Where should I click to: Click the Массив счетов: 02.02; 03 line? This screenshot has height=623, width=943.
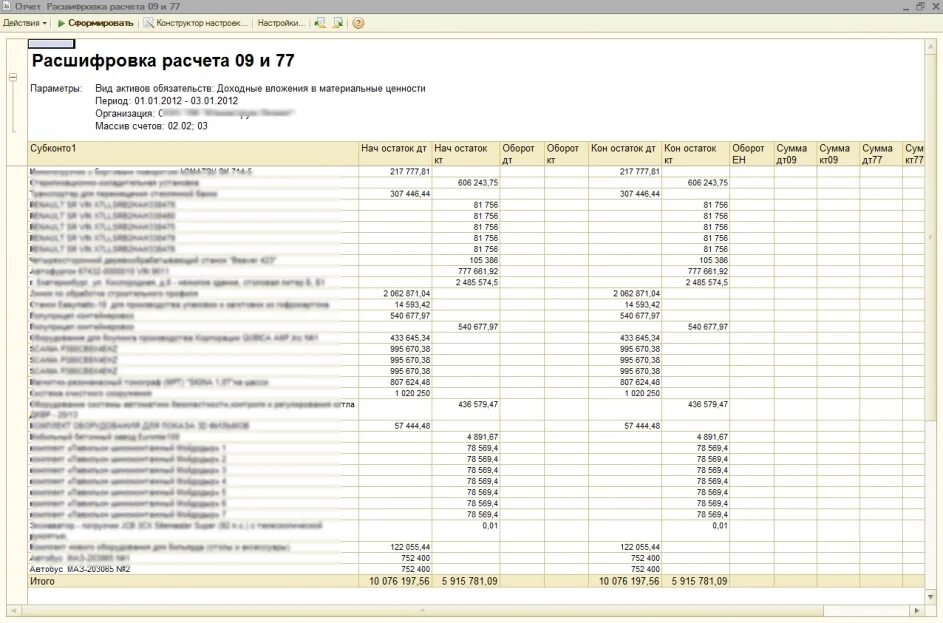click(152, 126)
